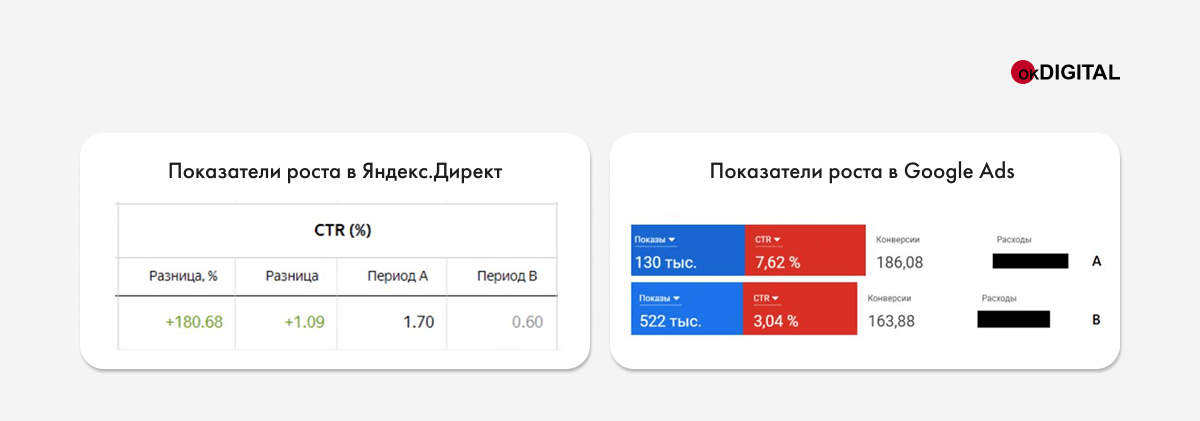Expand the CTR dropdown in row B
This screenshot has width=1200, height=421.
[767, 298]
